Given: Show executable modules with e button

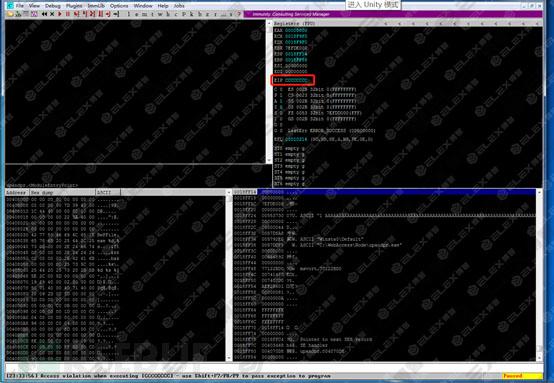Looking at the screenshot, I should (x=137, y=14).
